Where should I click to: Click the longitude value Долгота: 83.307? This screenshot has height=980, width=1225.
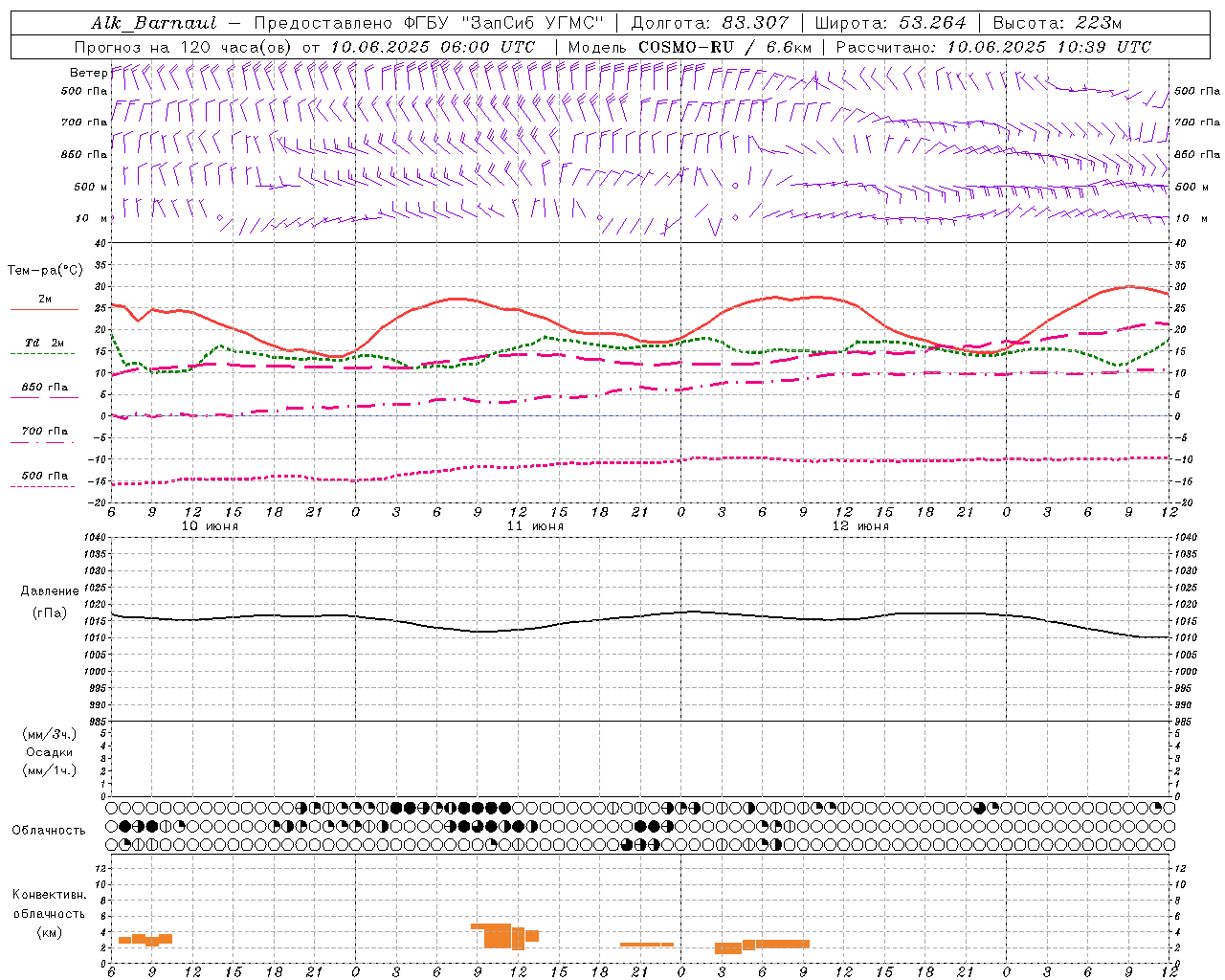(x=710, y=23)
